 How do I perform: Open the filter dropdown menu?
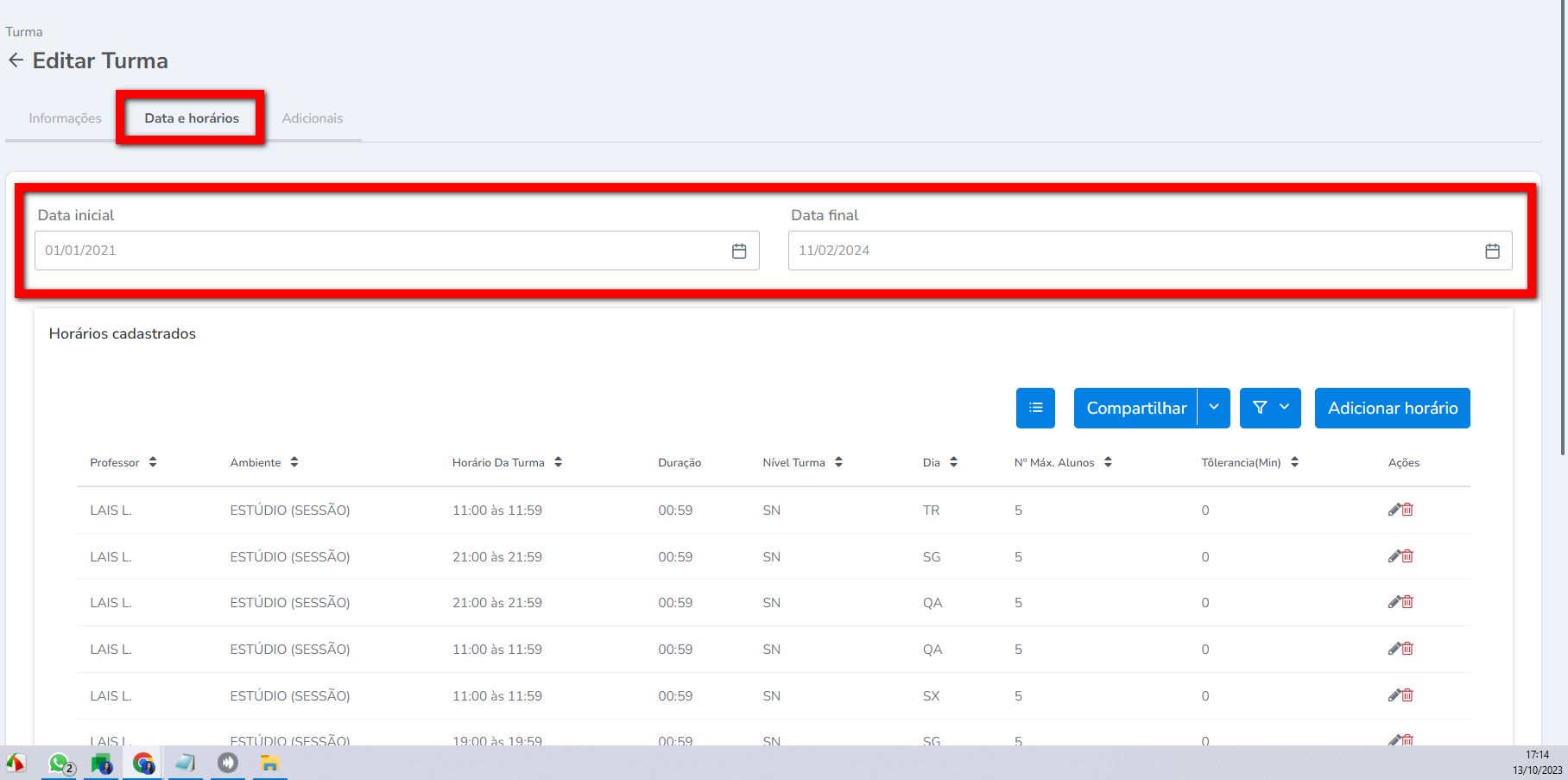coord(1270,408)
